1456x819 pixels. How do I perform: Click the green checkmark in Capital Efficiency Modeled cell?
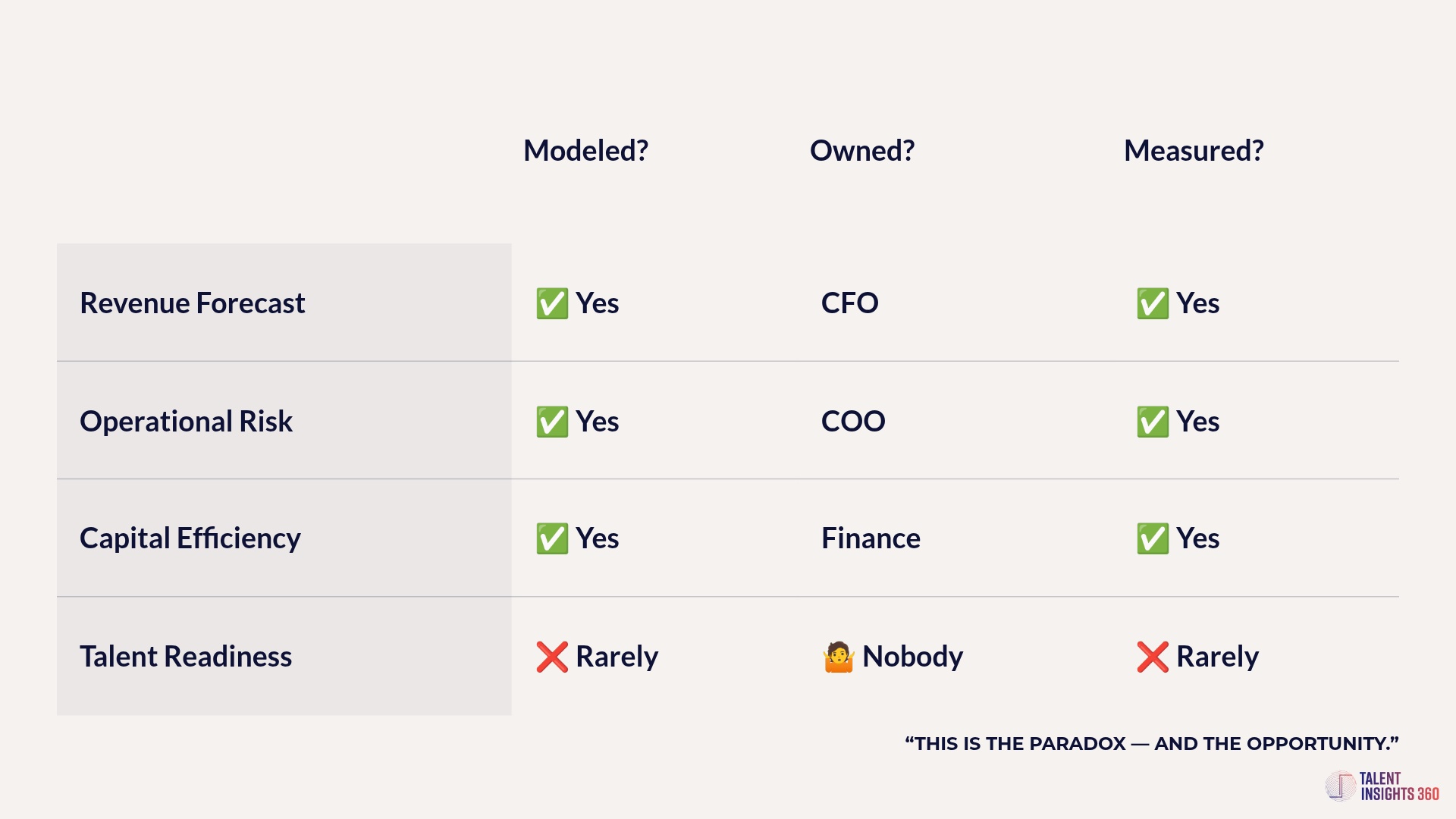[552, 538]
